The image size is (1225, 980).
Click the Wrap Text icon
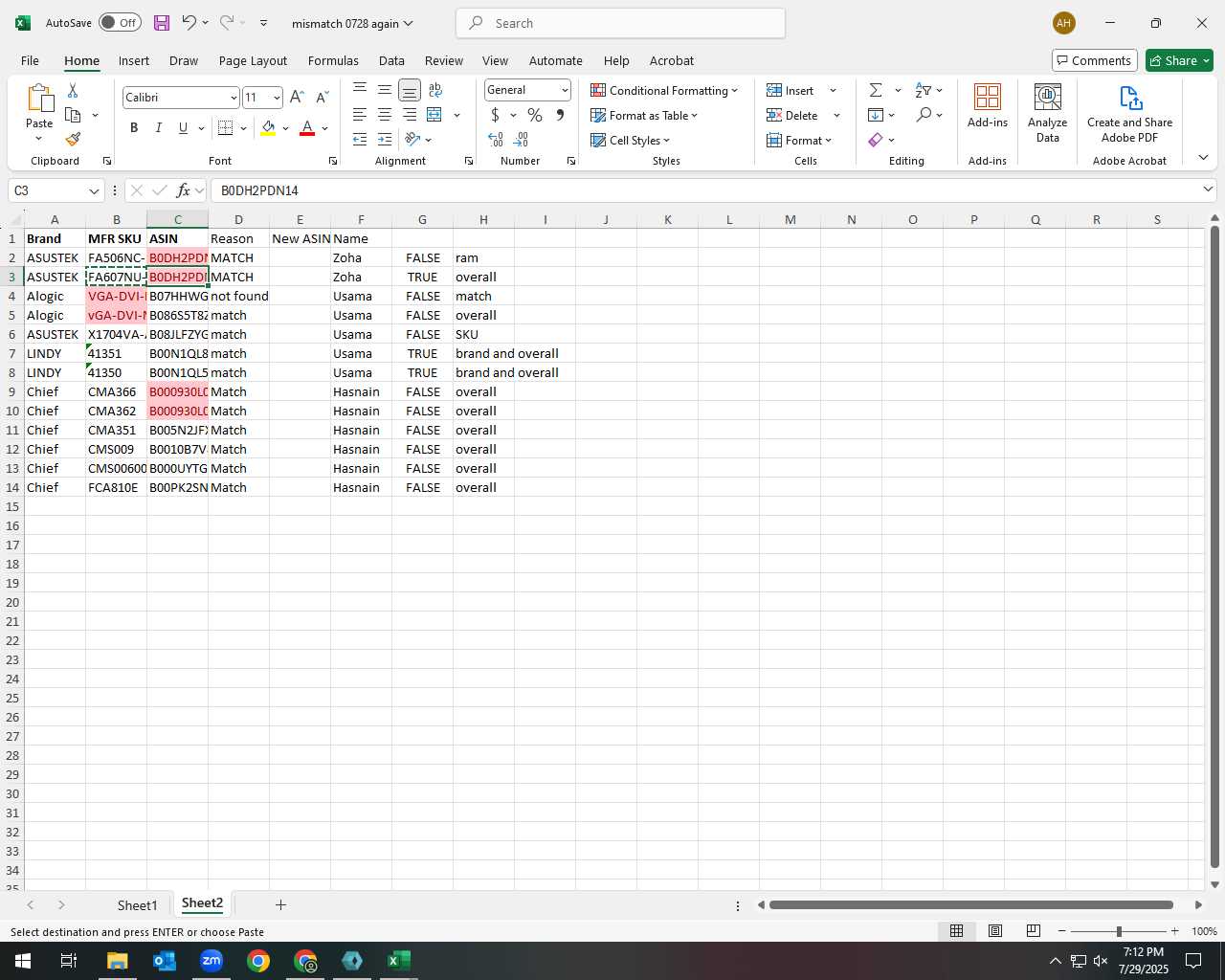pos(435,90)
